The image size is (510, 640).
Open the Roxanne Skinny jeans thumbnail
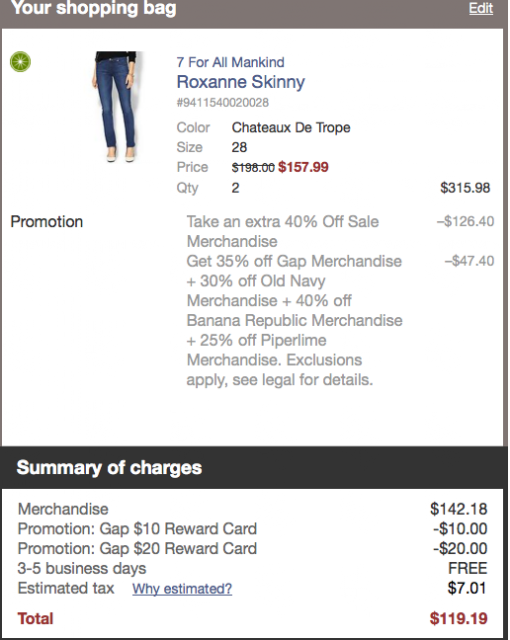(x=115, y=107)
